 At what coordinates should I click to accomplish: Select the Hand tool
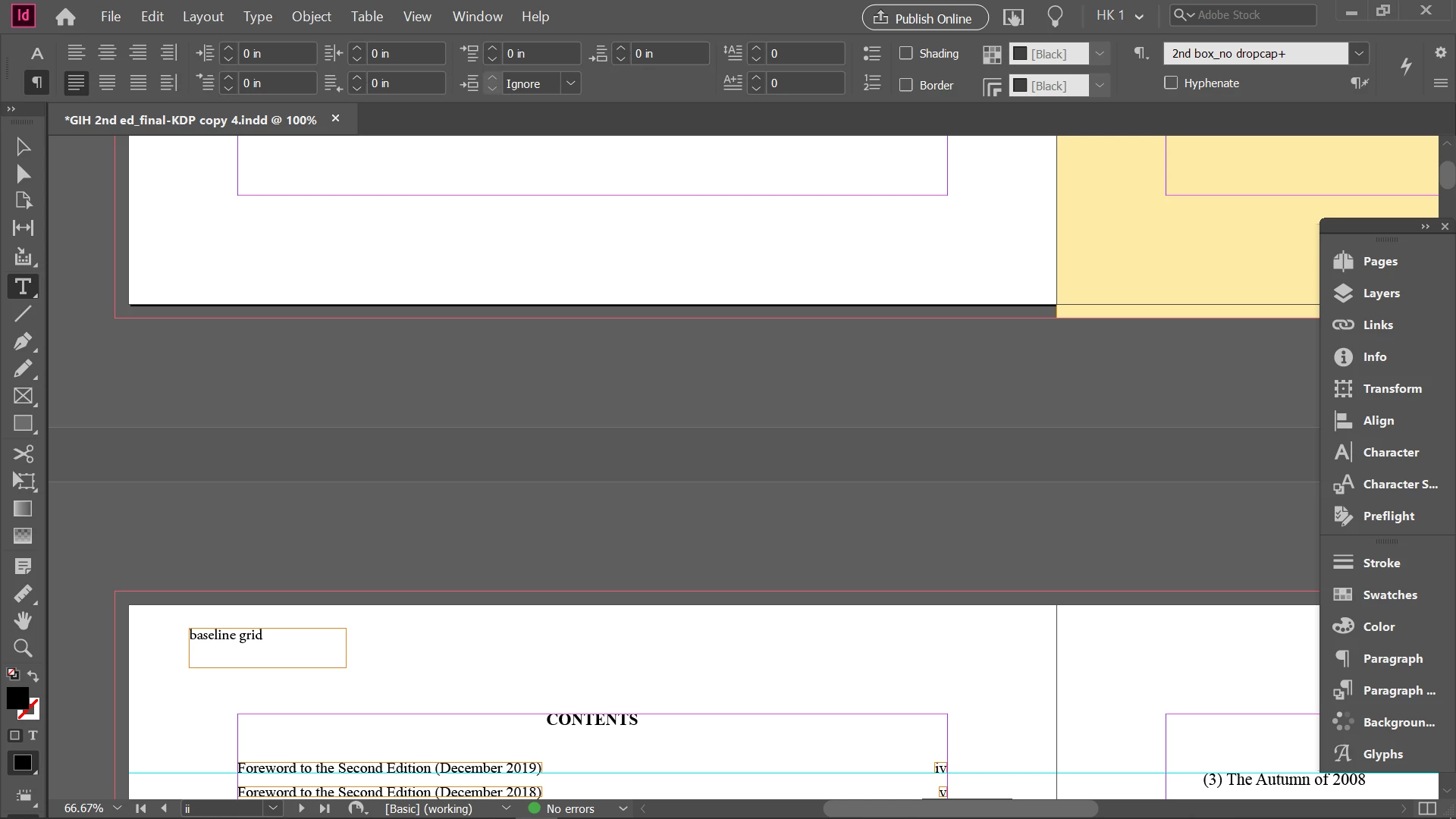tap(23, 621)
